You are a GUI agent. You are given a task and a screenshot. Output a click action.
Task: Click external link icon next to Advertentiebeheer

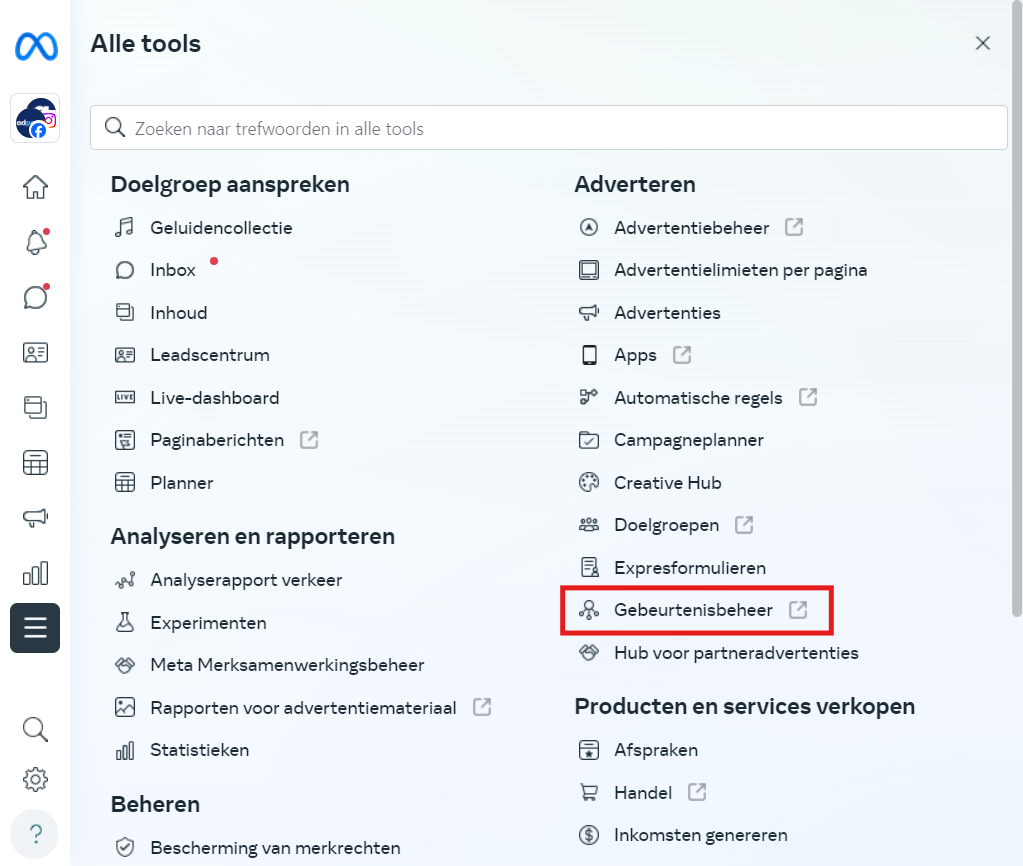pyautogui.click(x=794, y=227)
